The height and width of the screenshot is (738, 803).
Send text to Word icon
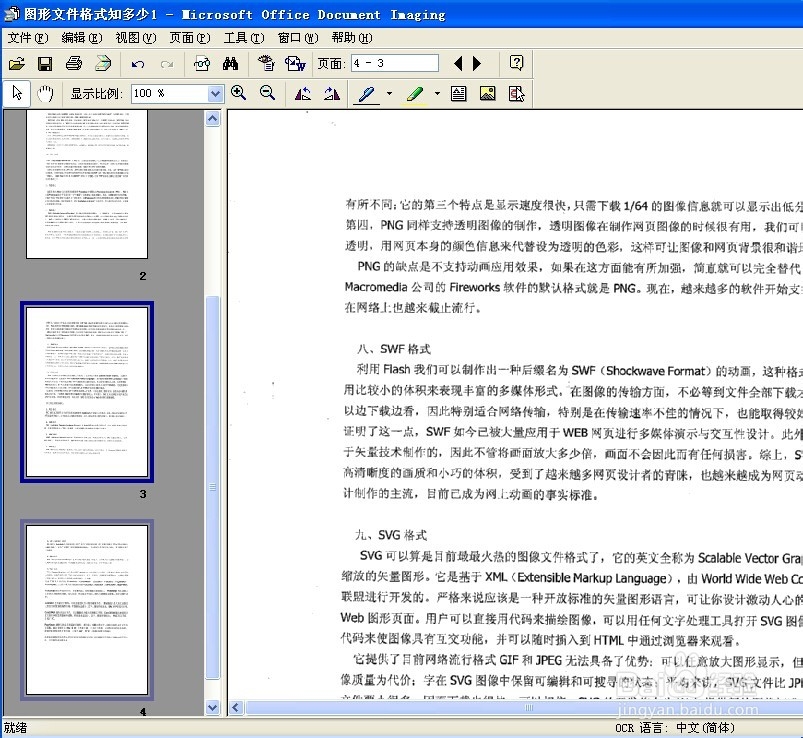(x=295, y=64)
